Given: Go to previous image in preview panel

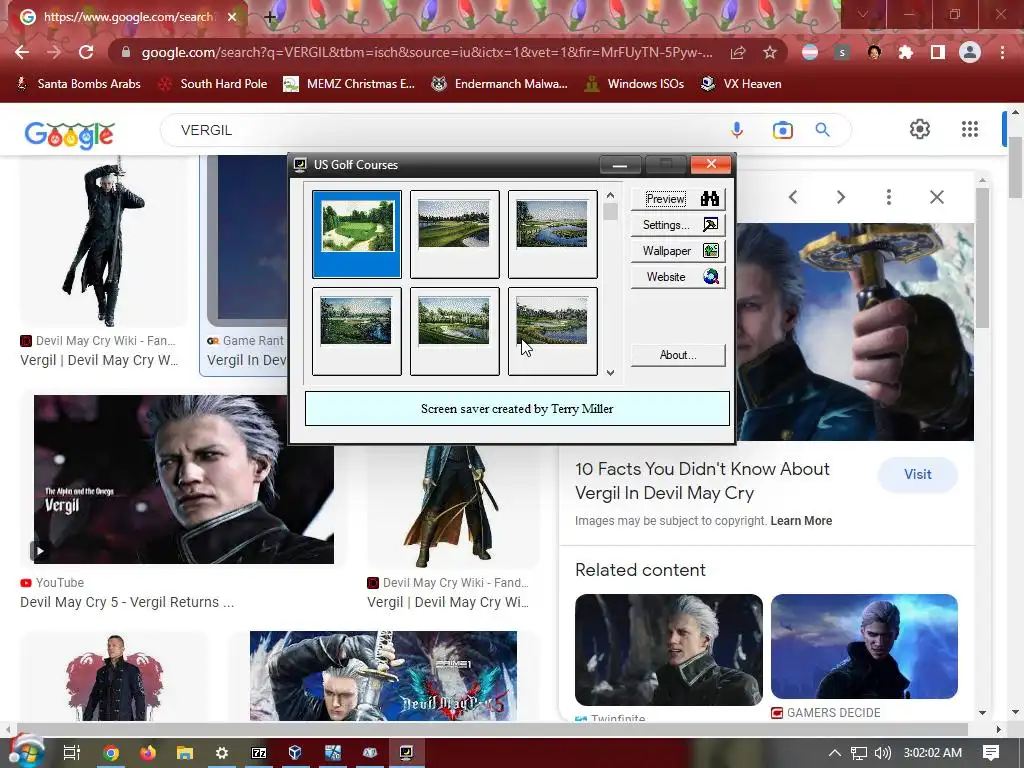Looking at the screenshot, I should click(x=793, y=197).
